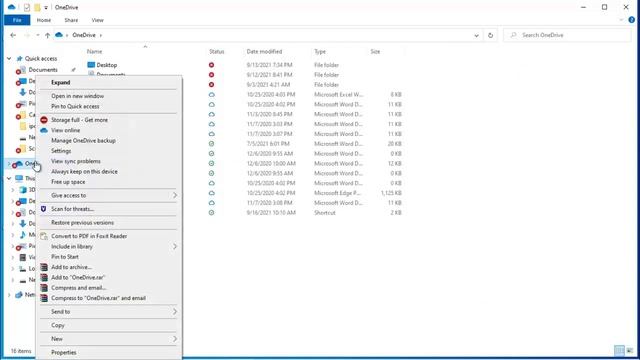Click the Quick access star icon
The width and height of the screenshot is (640, 360).
pos(19,59)
